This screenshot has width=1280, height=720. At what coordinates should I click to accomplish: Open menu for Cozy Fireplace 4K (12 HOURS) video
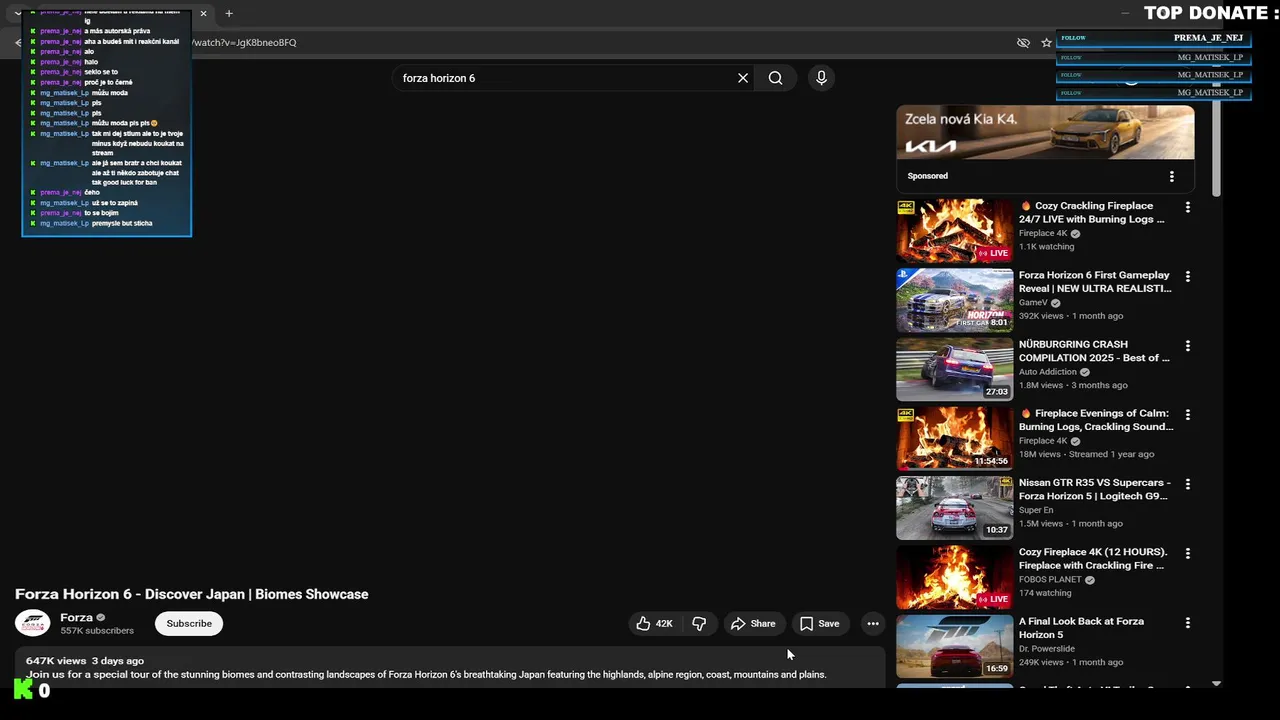(x=1188, y=553)
